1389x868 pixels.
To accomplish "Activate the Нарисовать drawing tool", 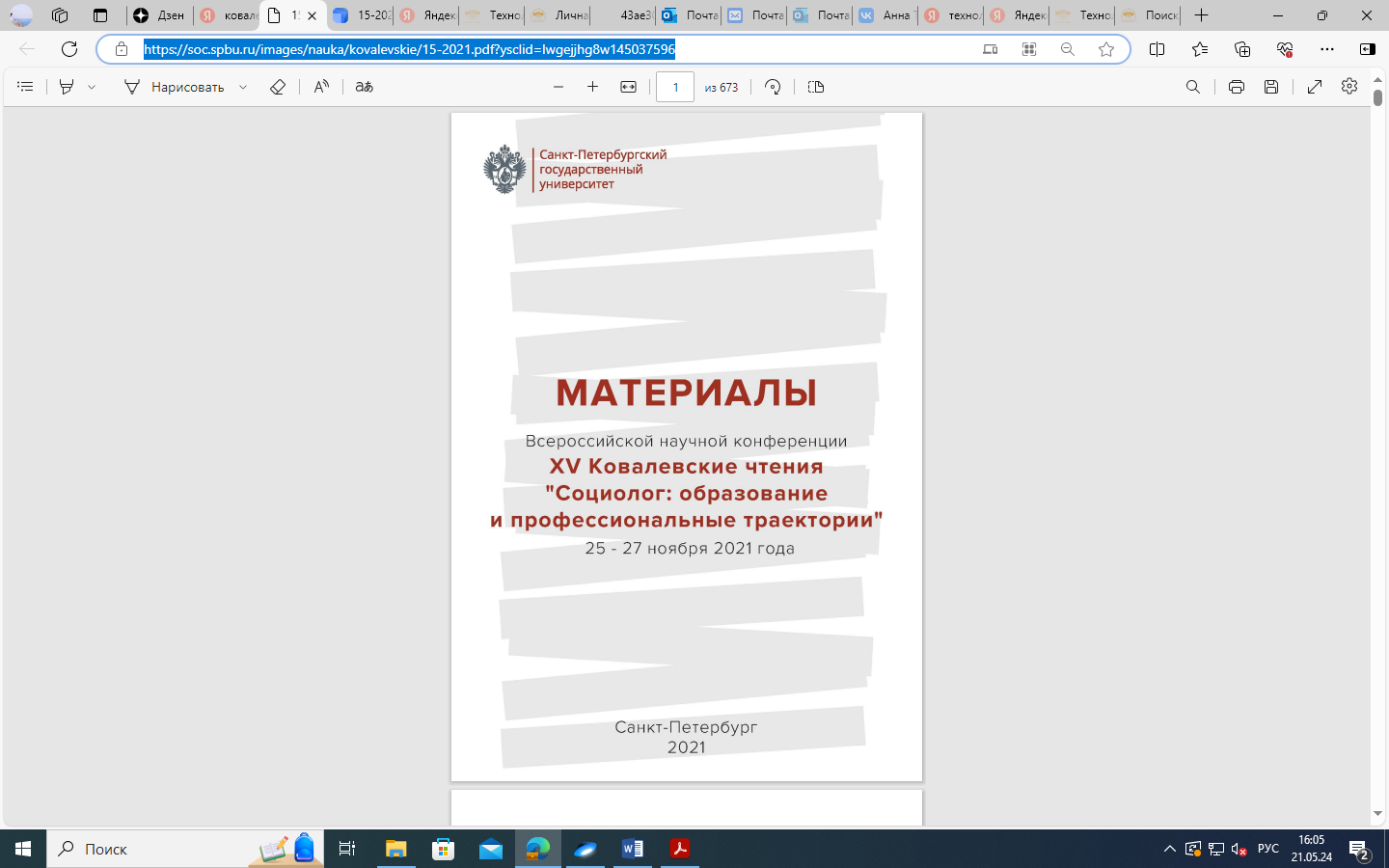I will coord(175,87).
